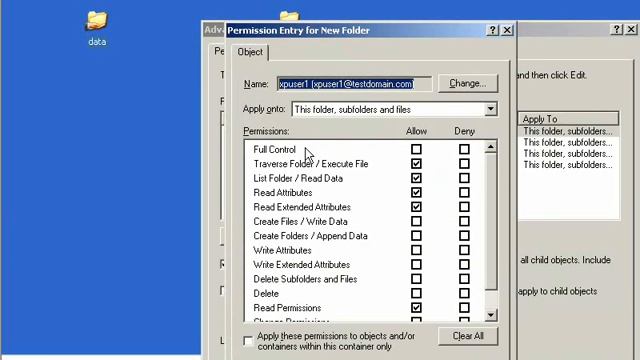Check Deny for Traverse Folder / Execute File

pos(464,164)
